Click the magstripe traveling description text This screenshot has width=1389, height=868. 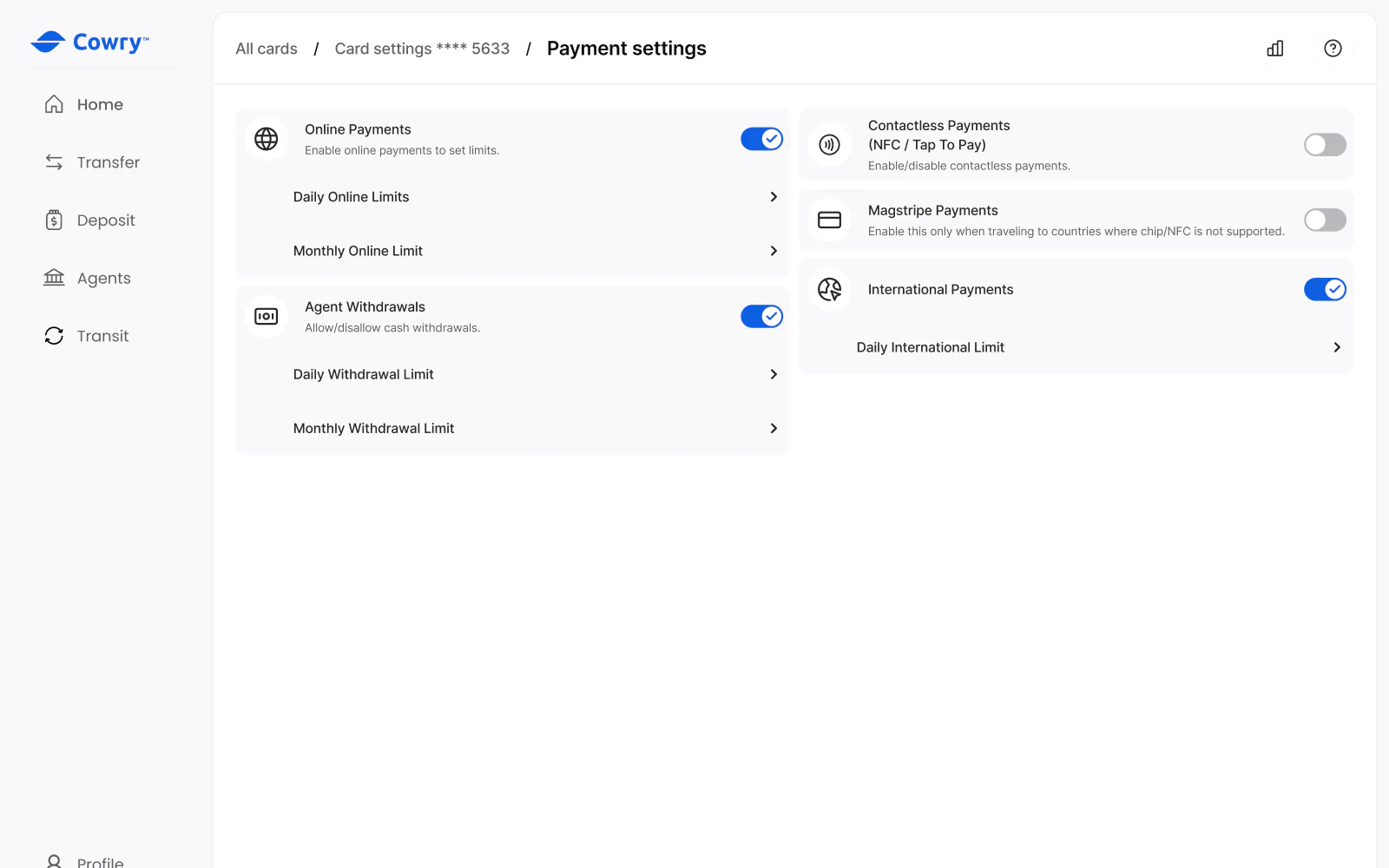click(x=1076, y=231)
